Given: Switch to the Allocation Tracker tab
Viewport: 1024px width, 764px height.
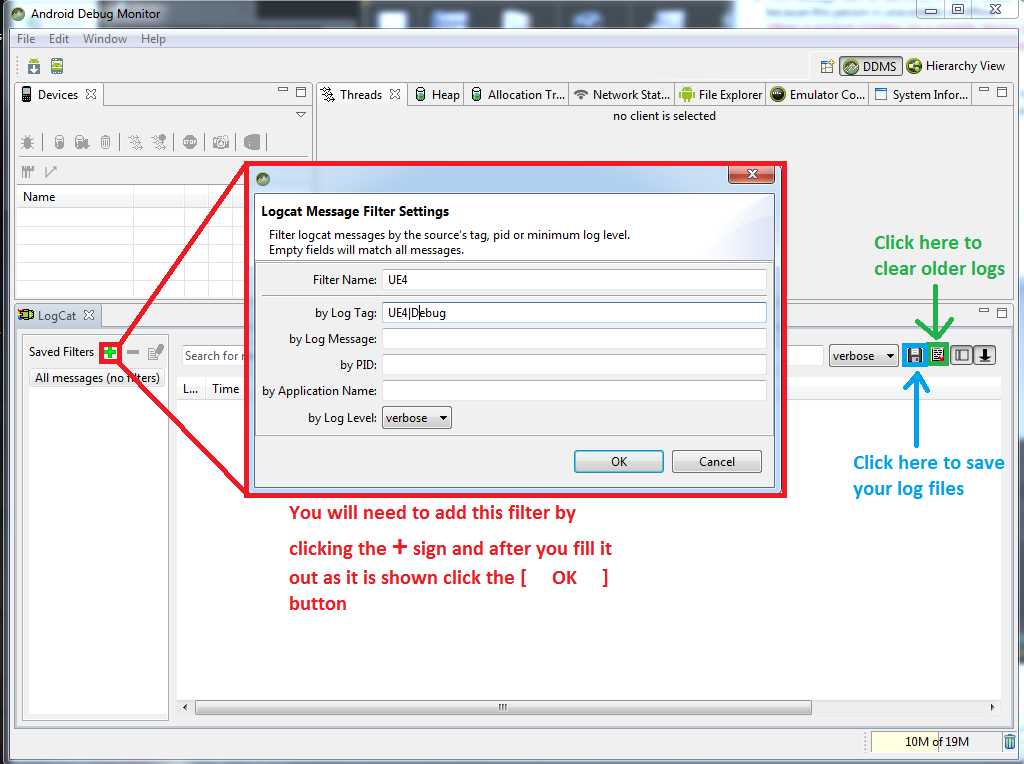Looking at the screenshot, I should click(517, 95).
